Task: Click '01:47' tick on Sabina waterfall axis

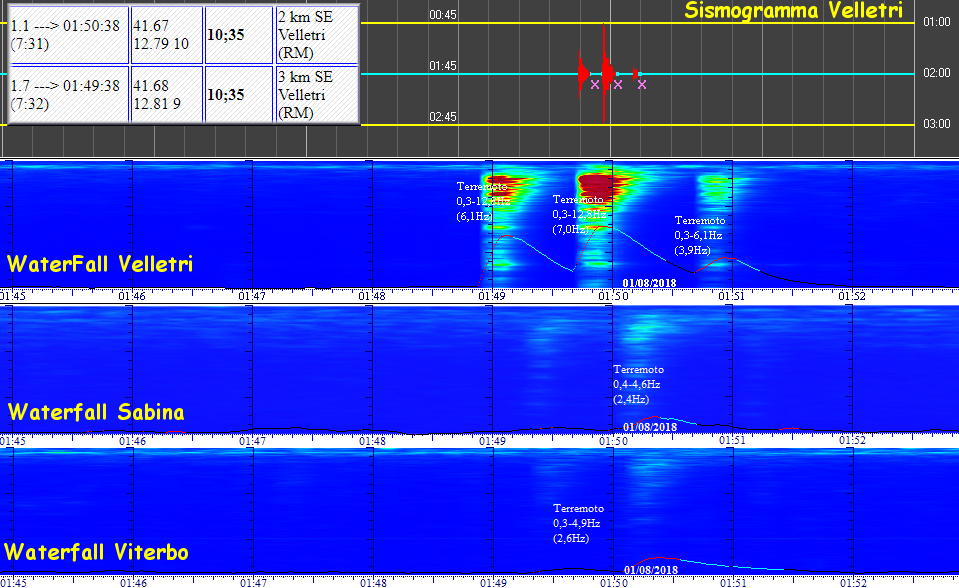Action: [x=252, y=441]
